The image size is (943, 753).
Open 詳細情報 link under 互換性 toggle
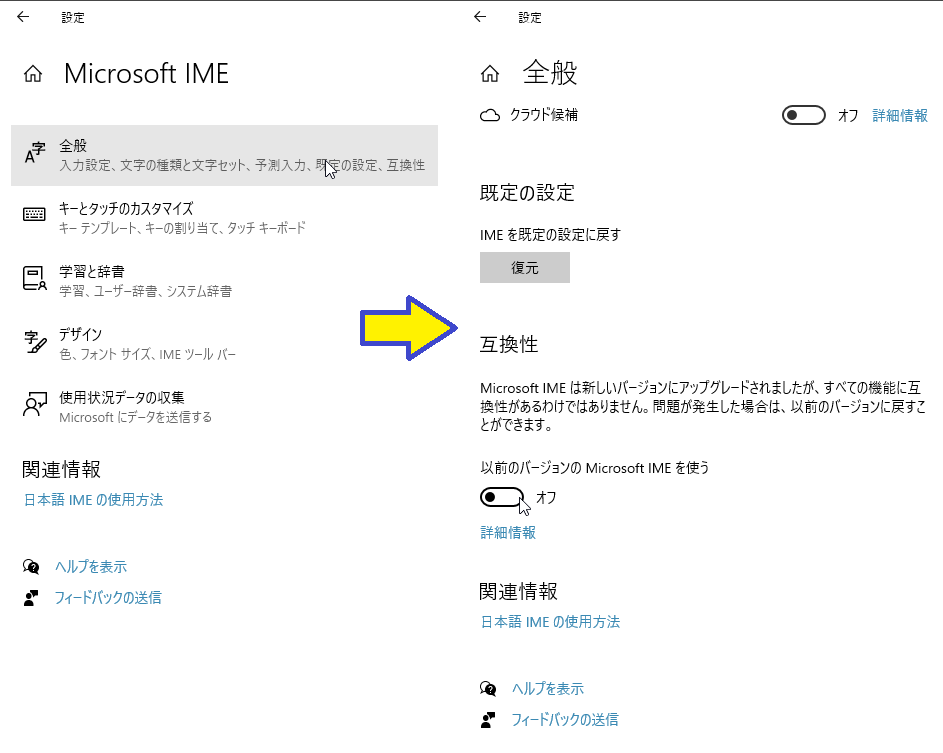[x=508, y=532]
